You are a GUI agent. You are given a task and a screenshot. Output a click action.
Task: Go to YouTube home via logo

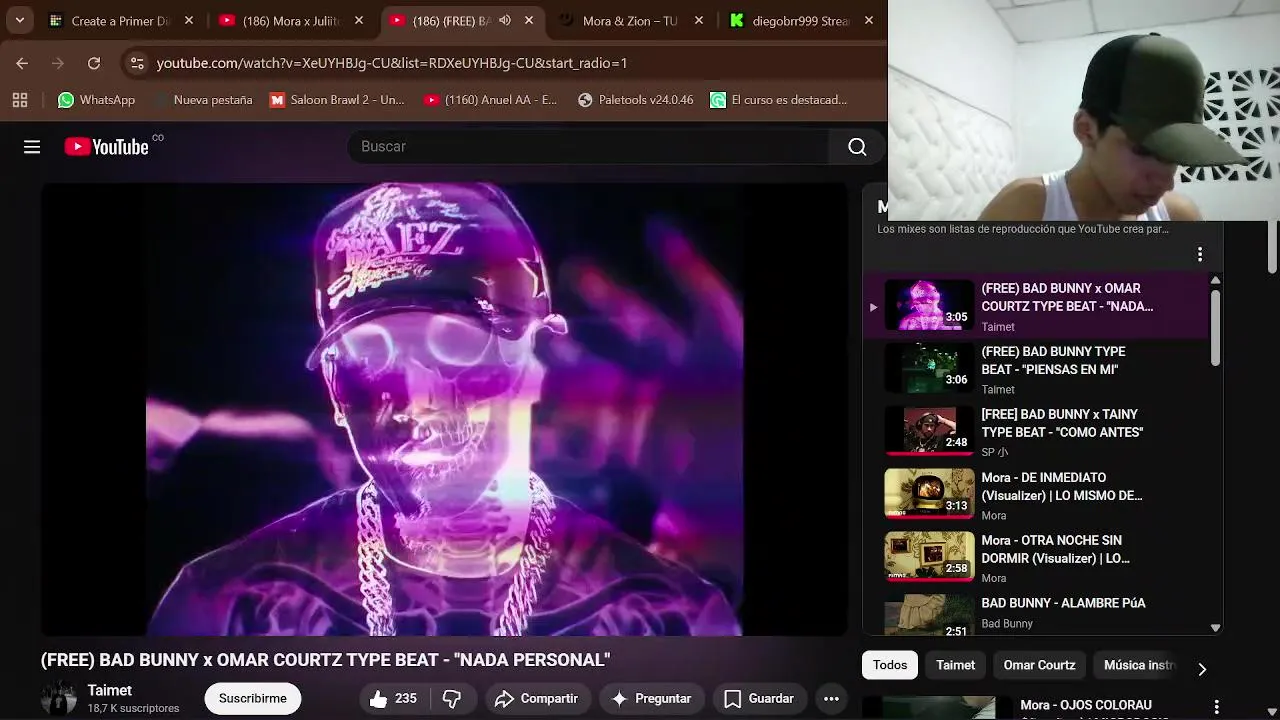(x=107, y=147)
